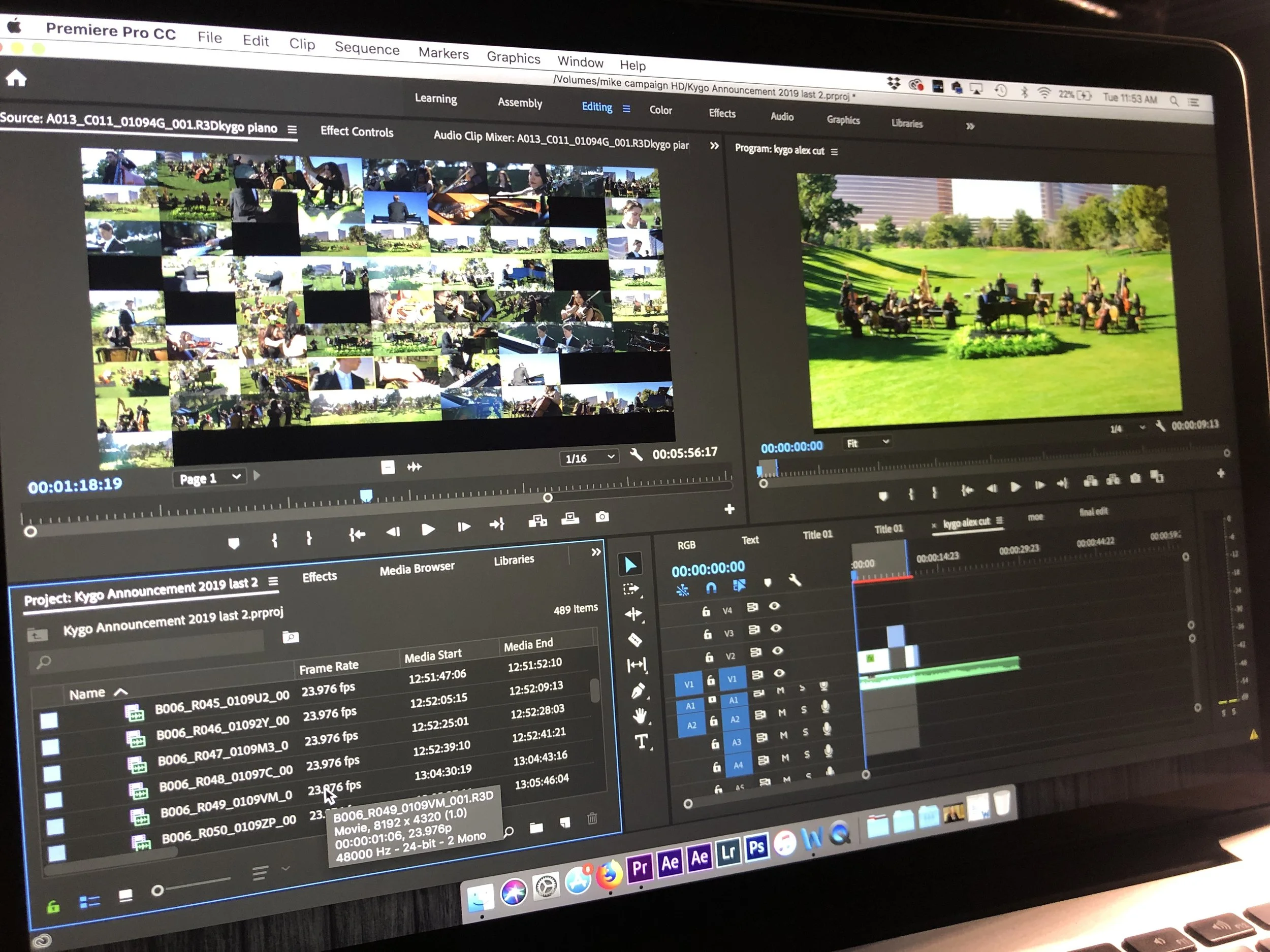Screen dimensions: 1270x952
Task: Switch to the Color workspace
Action: [x=660, y=110]
